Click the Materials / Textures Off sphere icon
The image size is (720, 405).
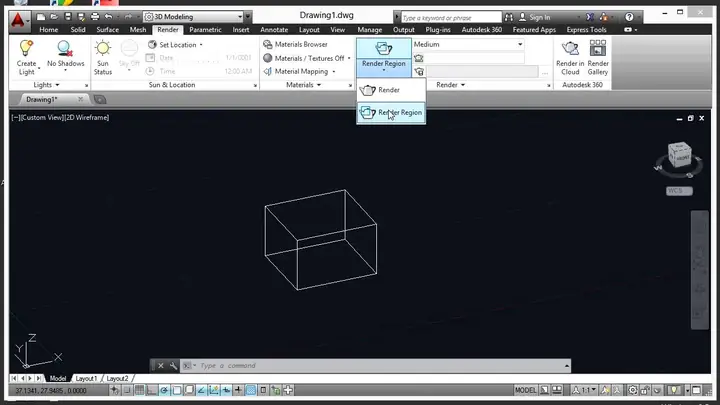point(268,58)
